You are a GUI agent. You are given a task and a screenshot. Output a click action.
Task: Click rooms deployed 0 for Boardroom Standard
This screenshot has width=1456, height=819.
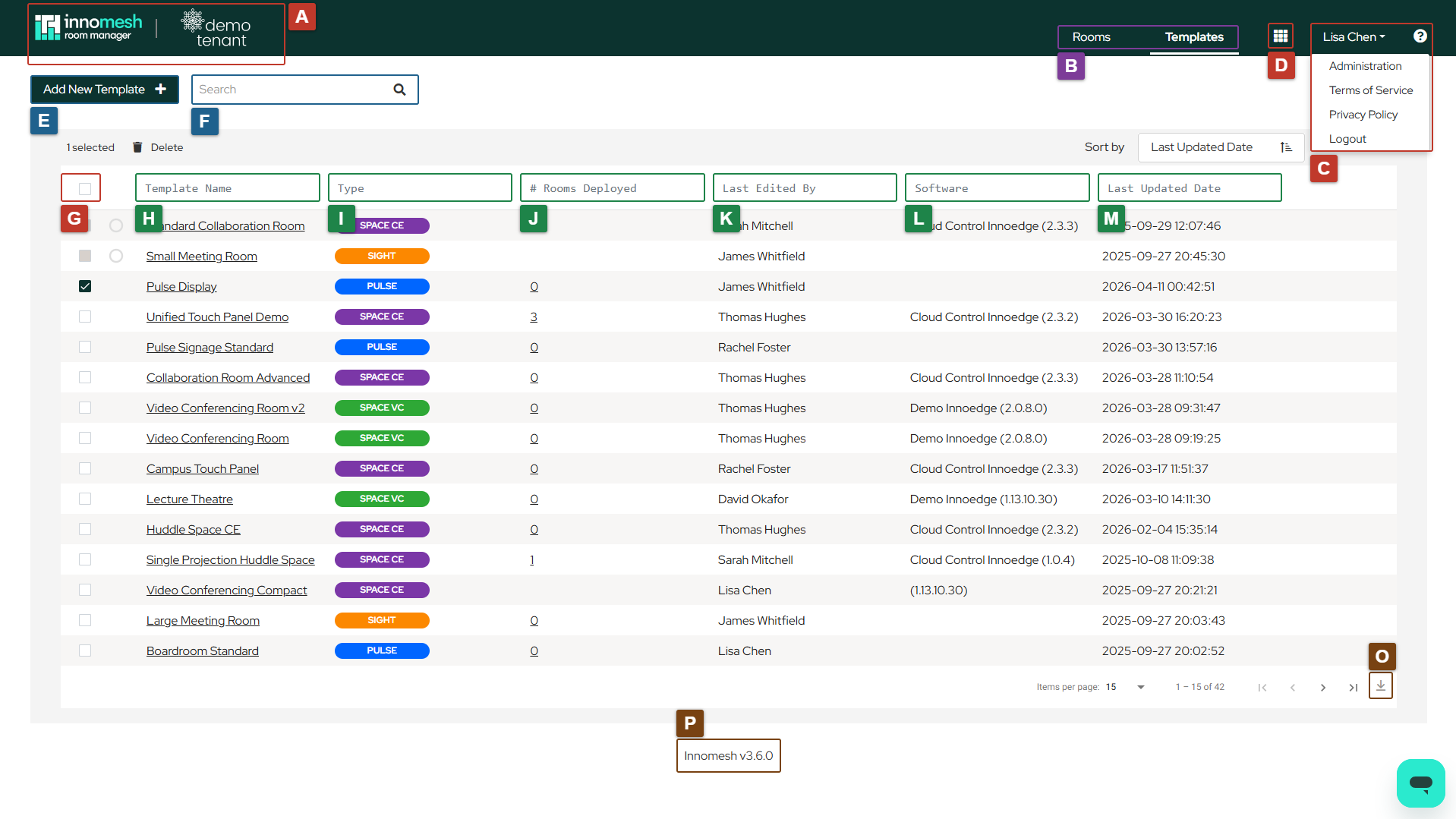[534, 650]
